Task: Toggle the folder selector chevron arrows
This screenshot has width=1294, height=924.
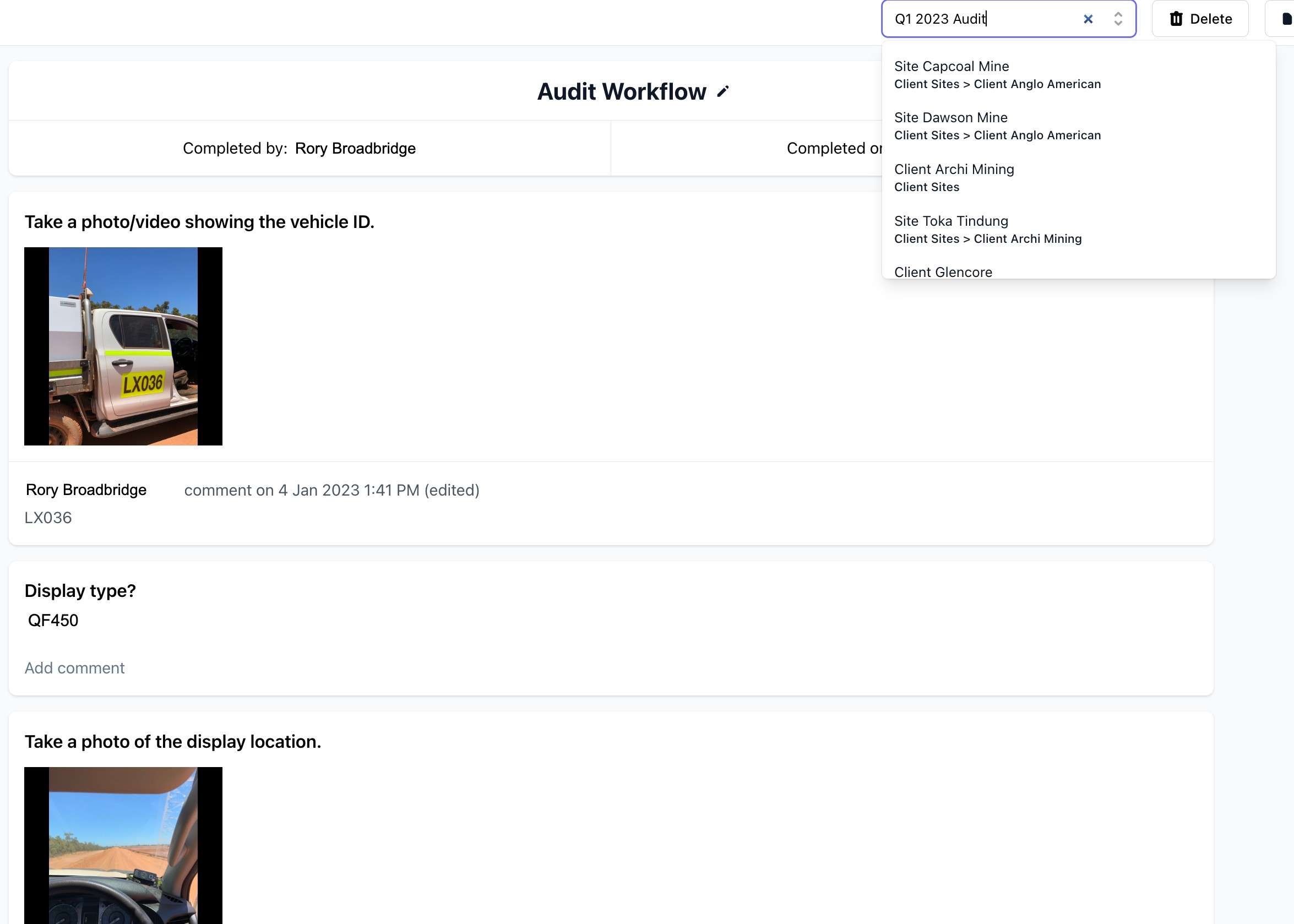Action: tap(1118, 19)
